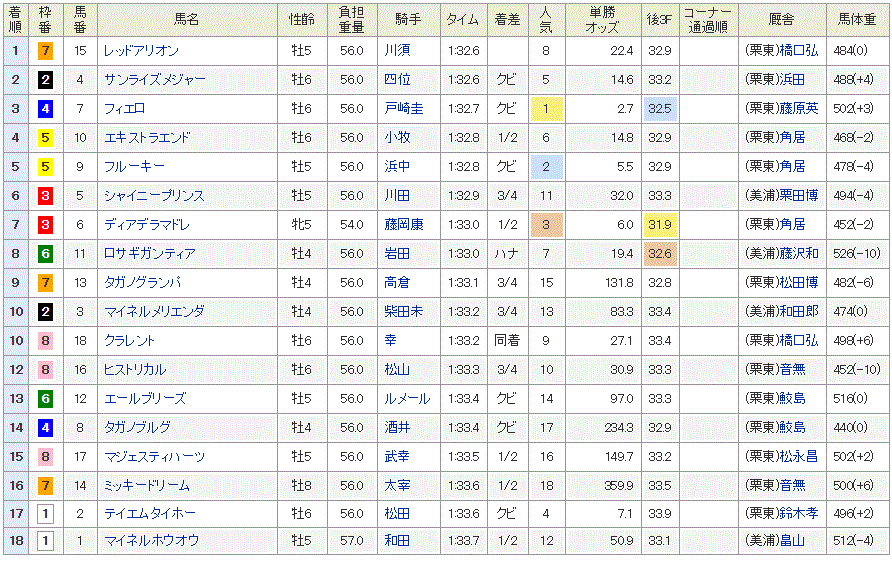Open jockey link 柴田未
Image resolution: width=892 pixels, height=562 pixels.
pyautogui.click(x=404, y=312)
